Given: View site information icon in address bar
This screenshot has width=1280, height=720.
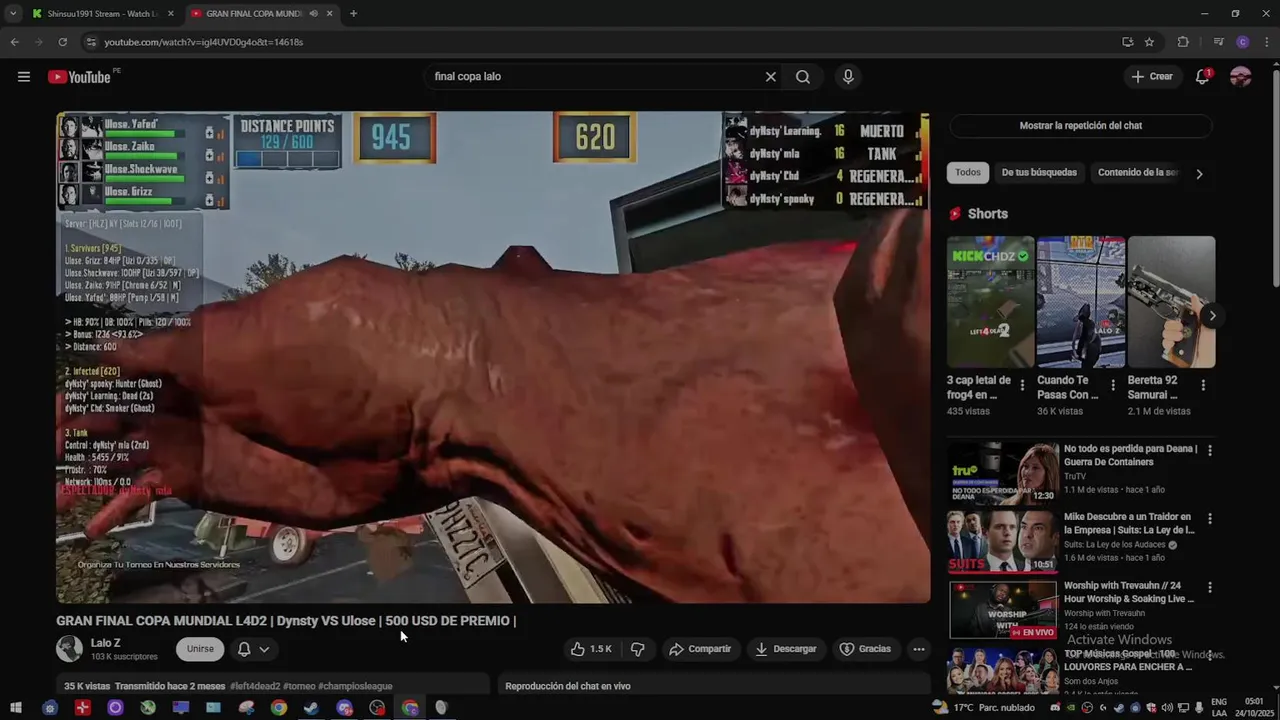Looking at the screenshot, I should [91, 42].
